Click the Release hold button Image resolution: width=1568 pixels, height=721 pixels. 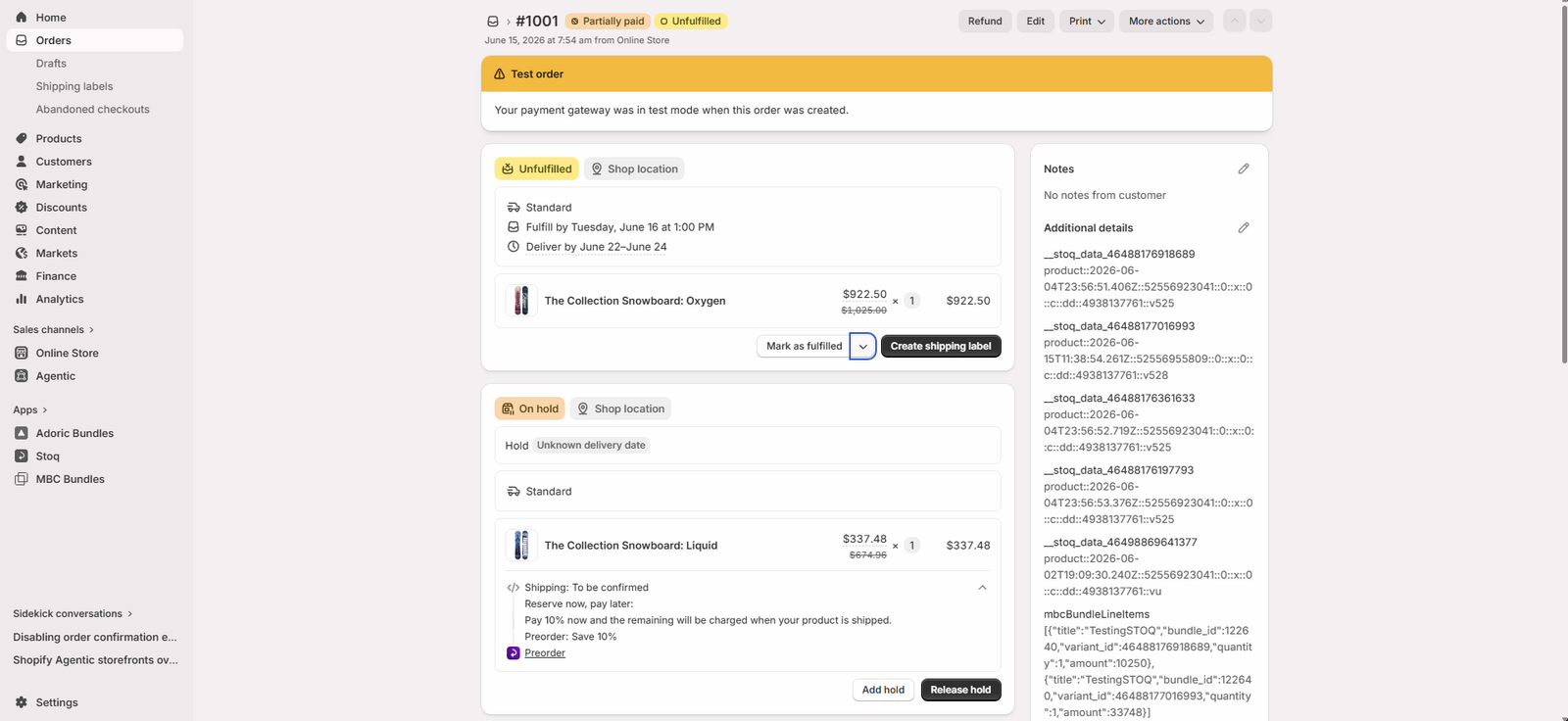pyautogui.click(x=960, y=690)
